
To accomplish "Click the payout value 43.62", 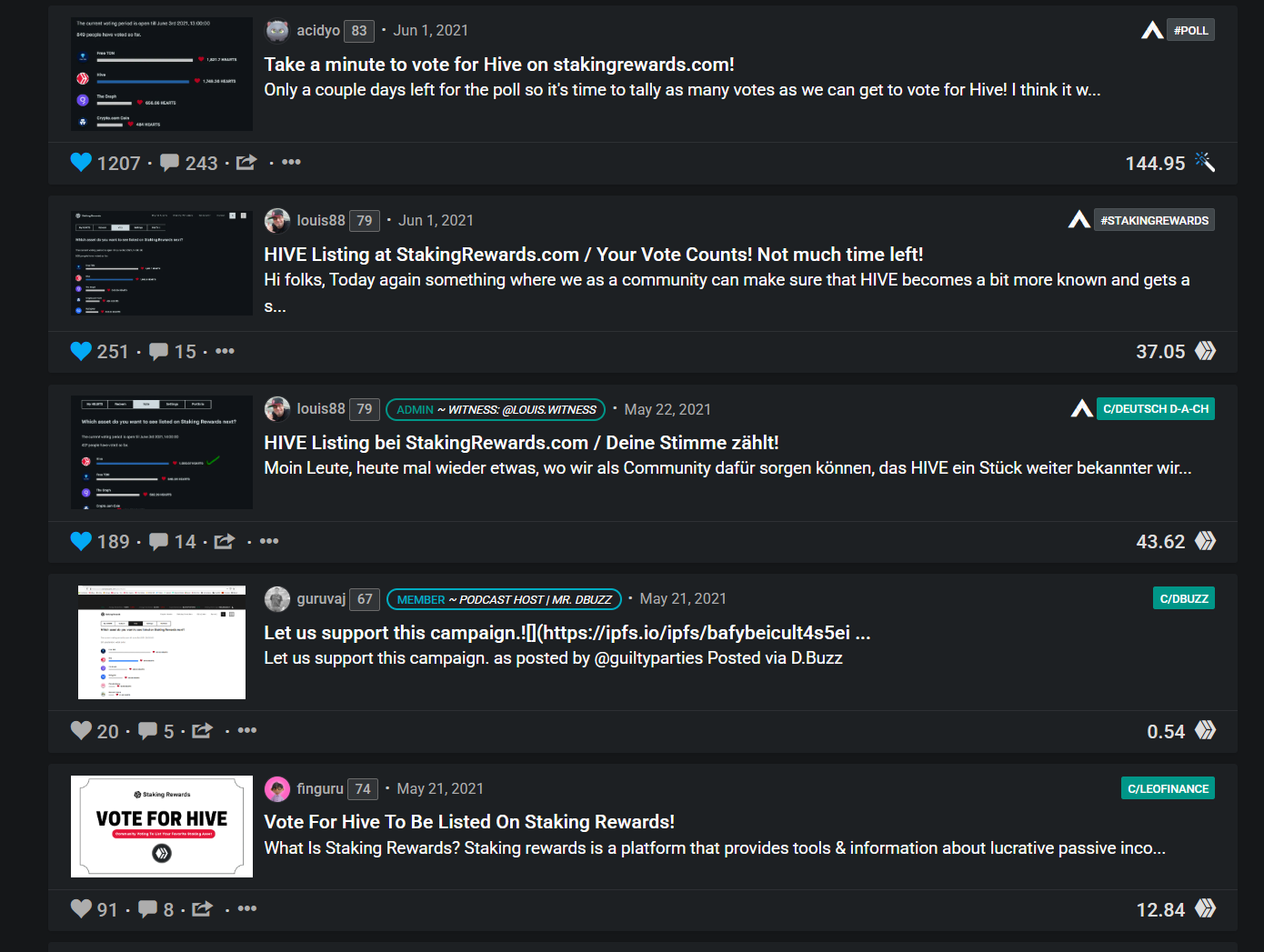I will click(1160, 542).
